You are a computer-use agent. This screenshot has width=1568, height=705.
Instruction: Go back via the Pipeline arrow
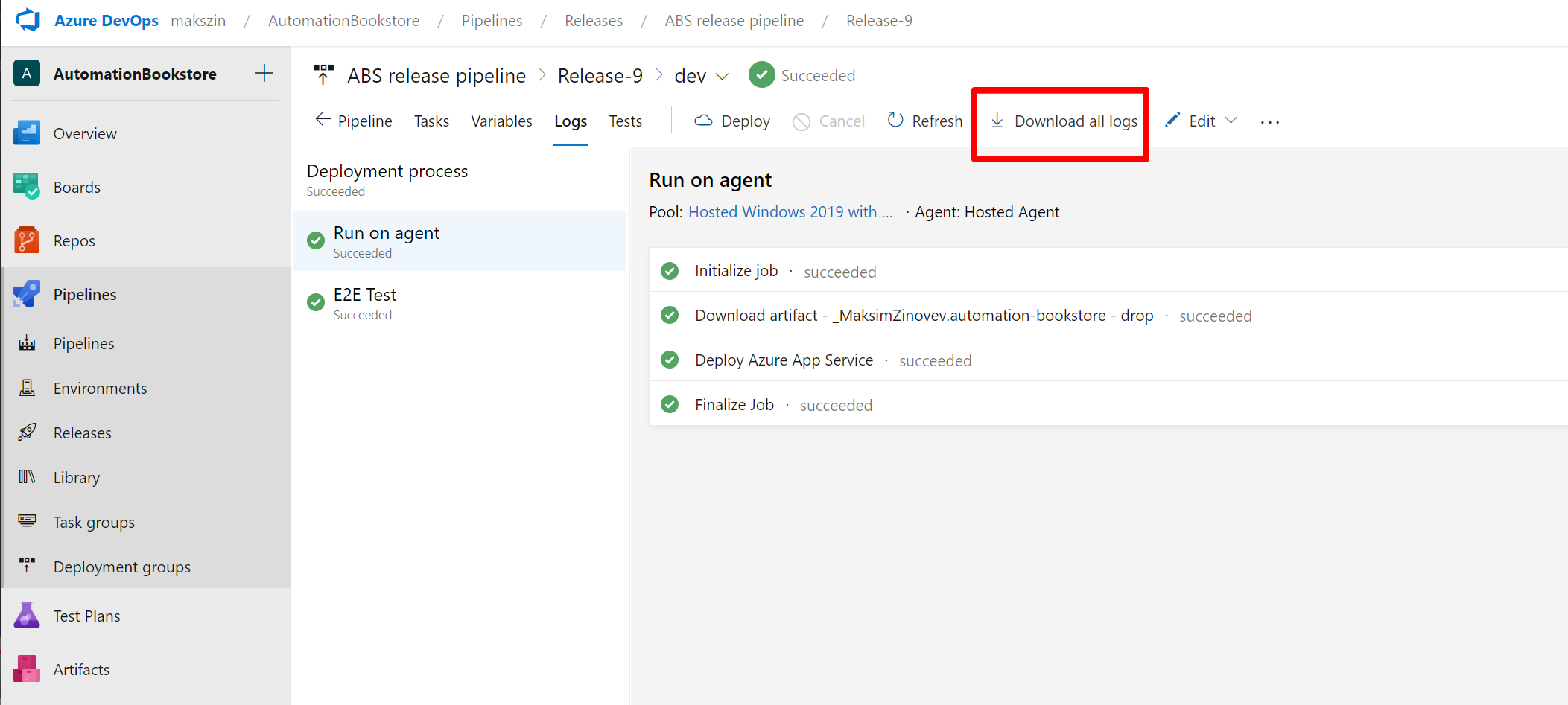tap(354, 121)
